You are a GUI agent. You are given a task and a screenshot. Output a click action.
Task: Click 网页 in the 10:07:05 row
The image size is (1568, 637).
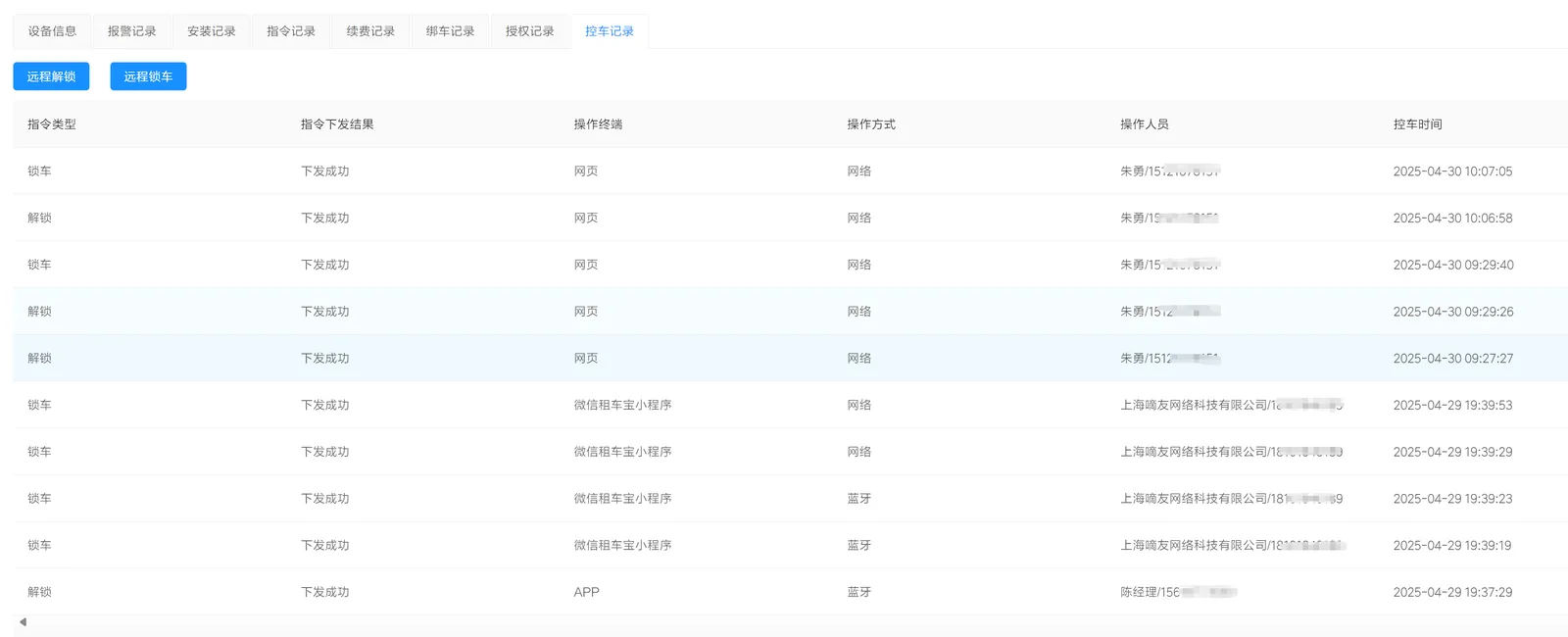coord(586,171)
